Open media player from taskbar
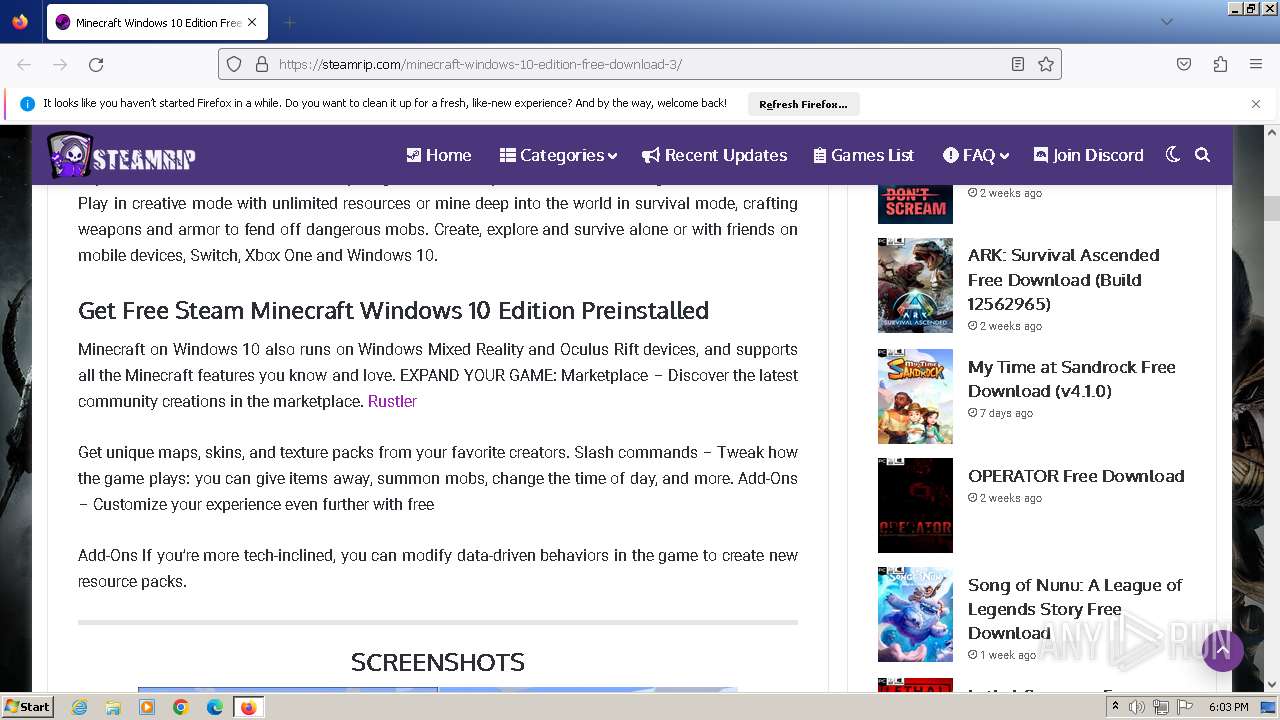Viewport: 1280px width, 720px height. [x=147, y=707]
